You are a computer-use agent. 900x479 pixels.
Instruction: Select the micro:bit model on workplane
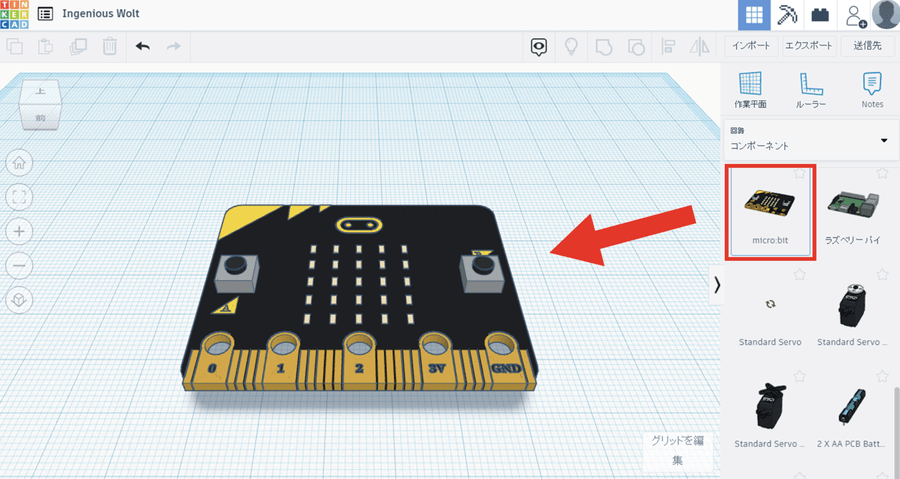[x=360, y=298]
